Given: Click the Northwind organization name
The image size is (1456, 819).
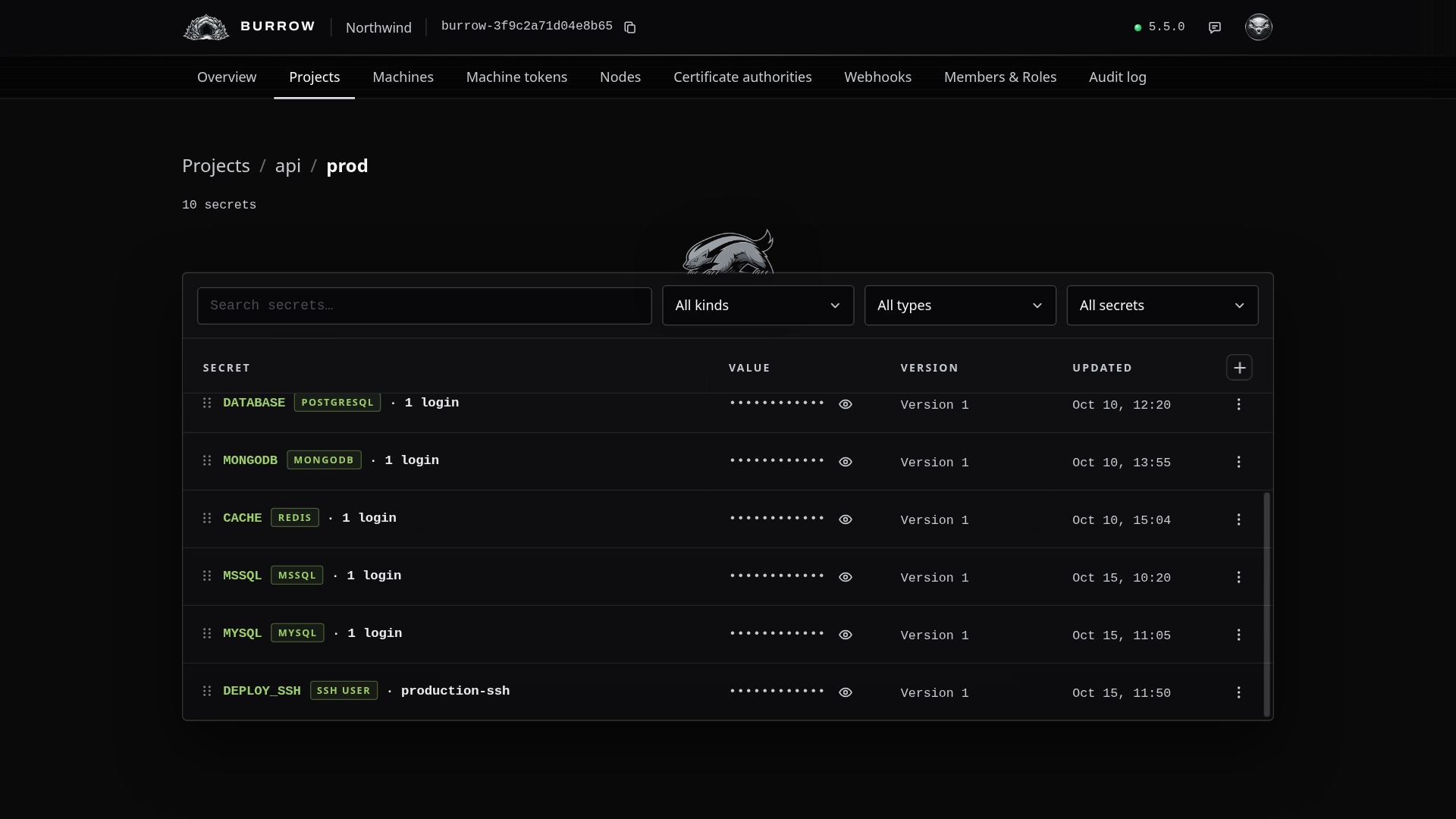Looking at the screenshot, I should (378, 28).
